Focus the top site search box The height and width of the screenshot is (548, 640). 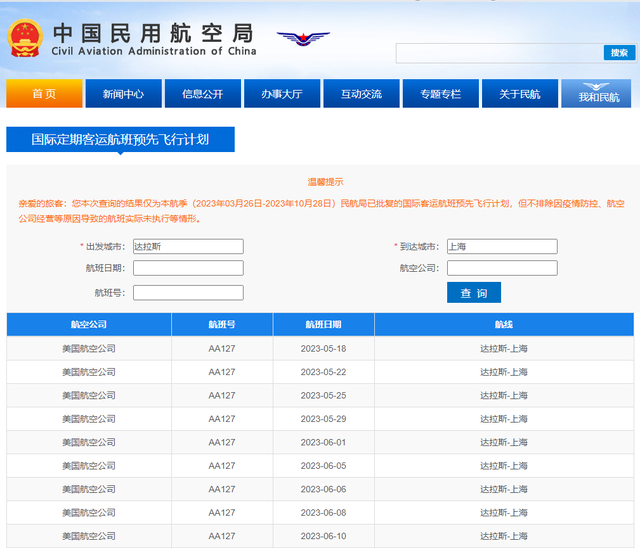tap(498, 53)
